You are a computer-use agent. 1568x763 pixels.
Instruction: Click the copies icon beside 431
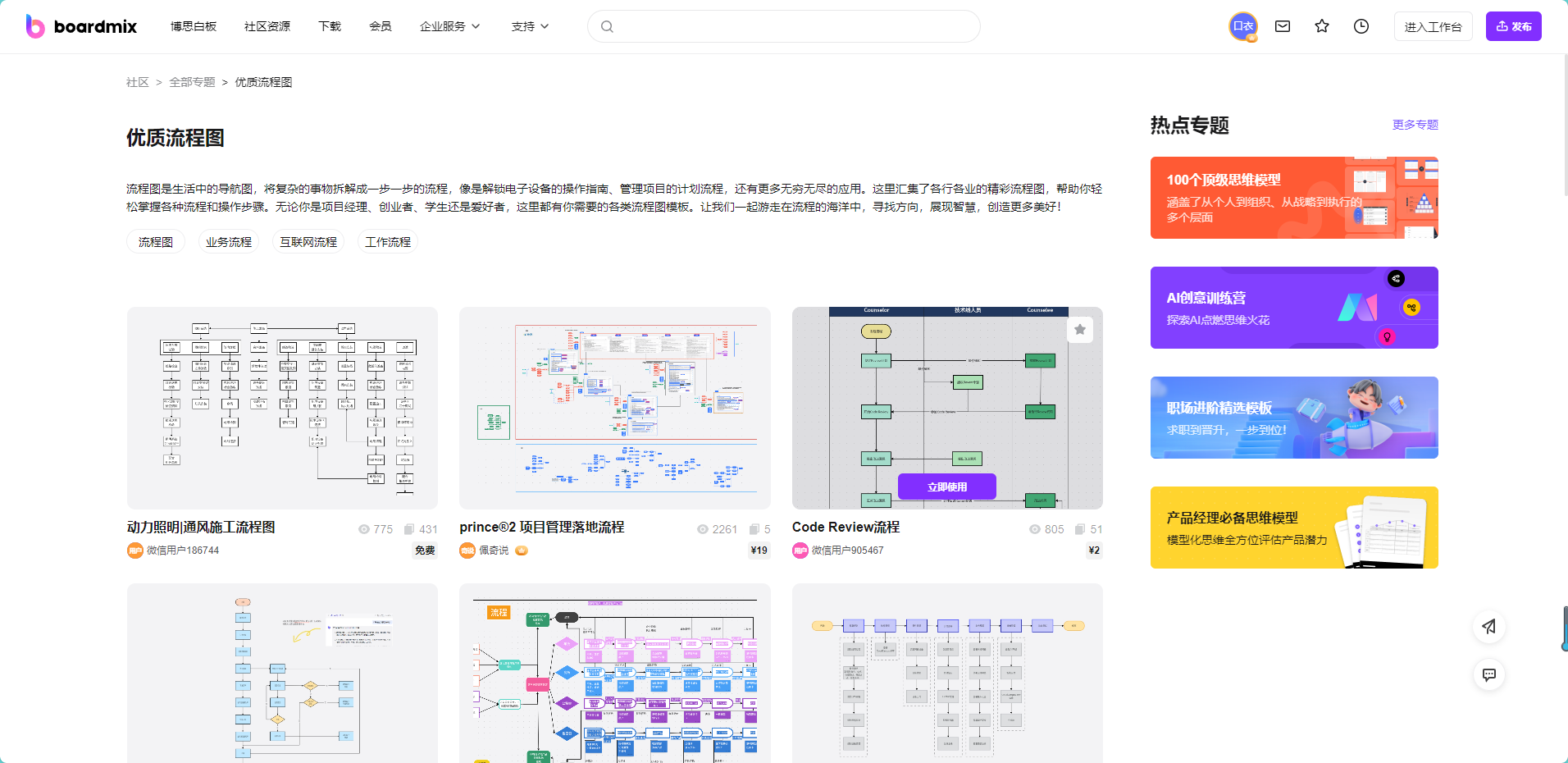(409, 529)
